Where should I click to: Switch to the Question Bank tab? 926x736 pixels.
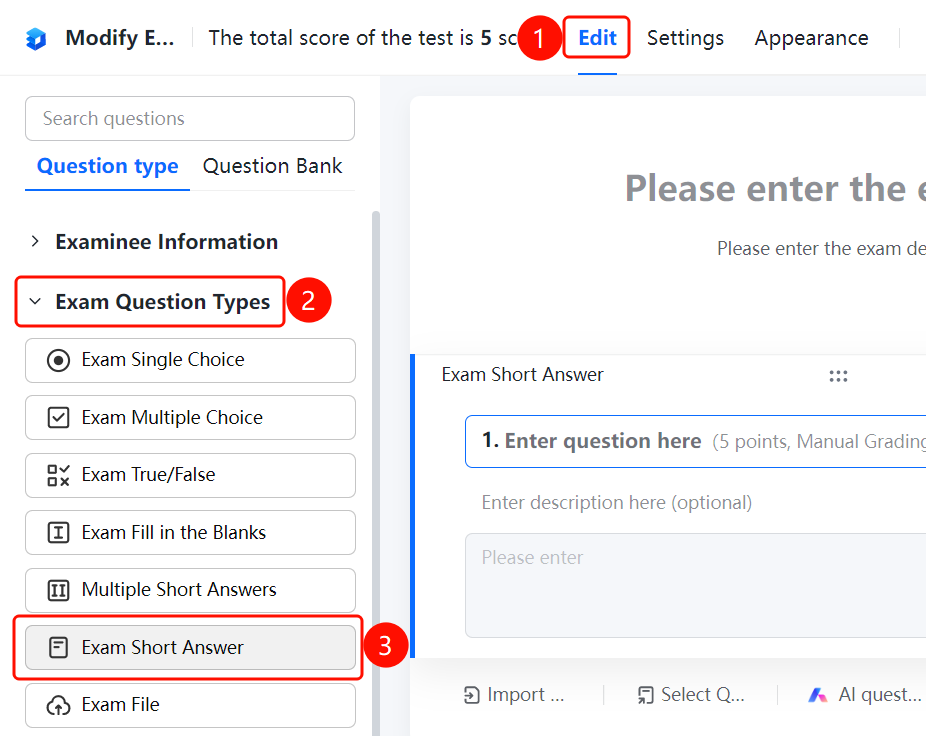pyautogui.click(x=272, y=166)
